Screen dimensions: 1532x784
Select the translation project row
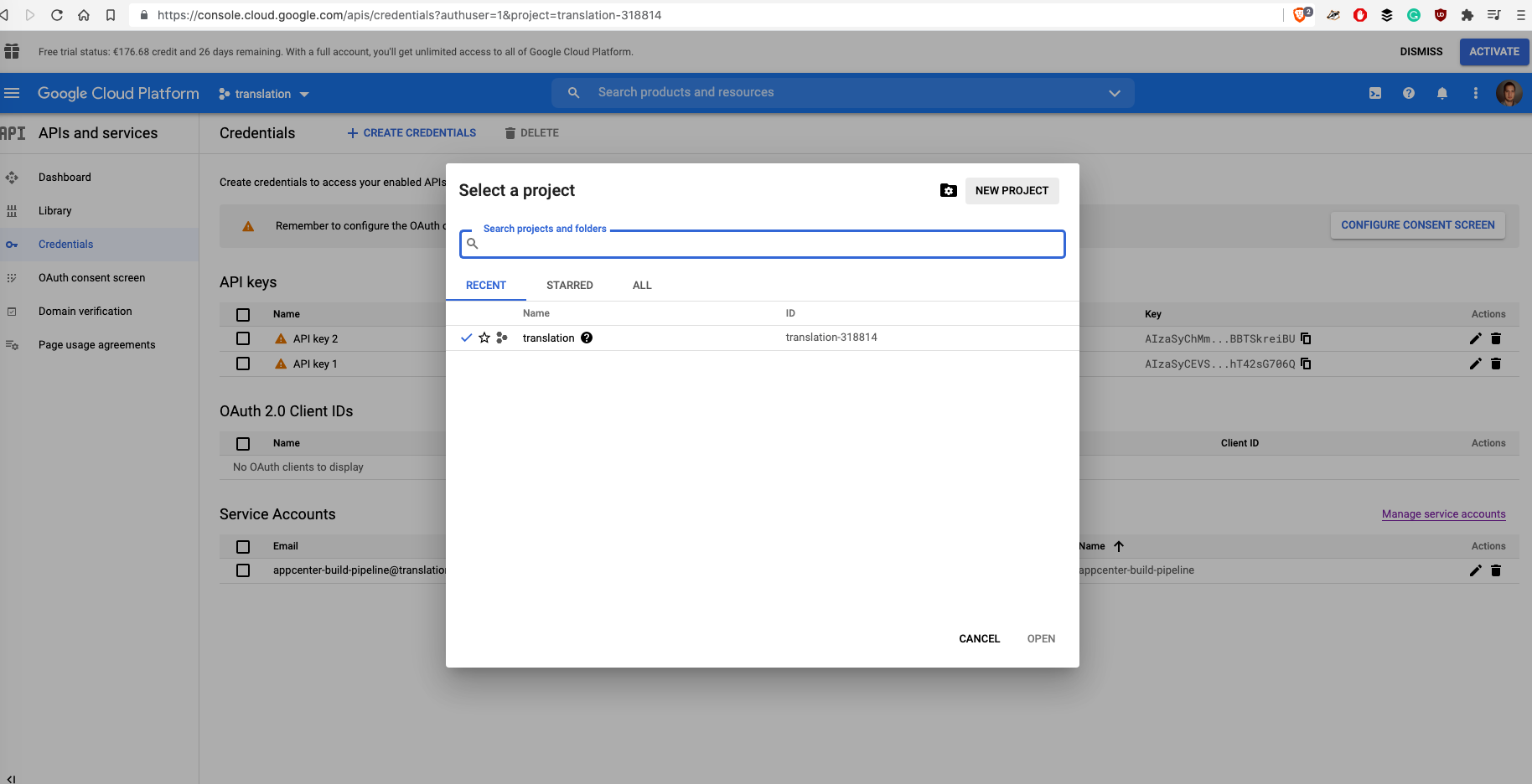[x=763, y=338]
